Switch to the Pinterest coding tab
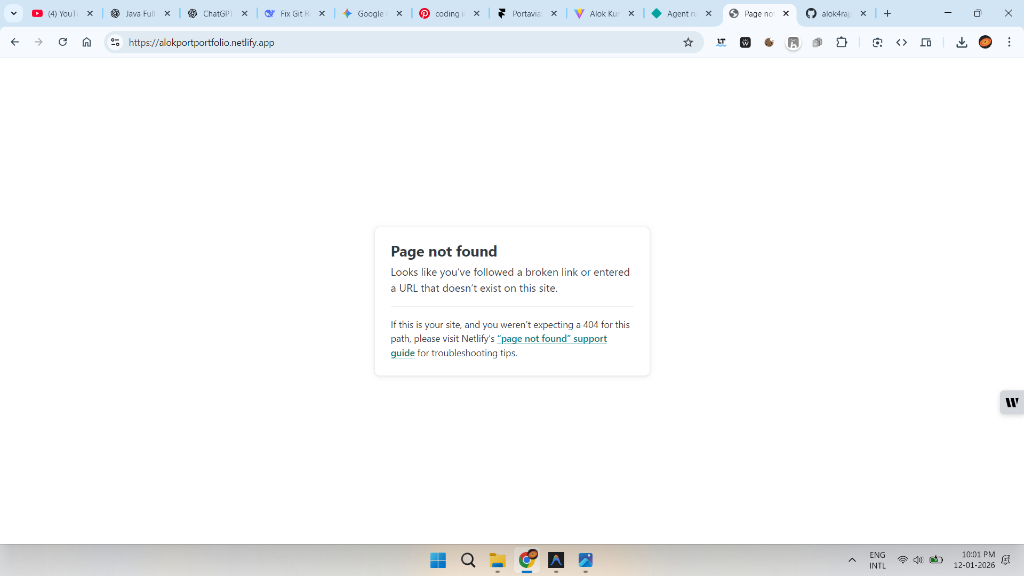This screenshot has height=576, width=1024. click(446, 14)
